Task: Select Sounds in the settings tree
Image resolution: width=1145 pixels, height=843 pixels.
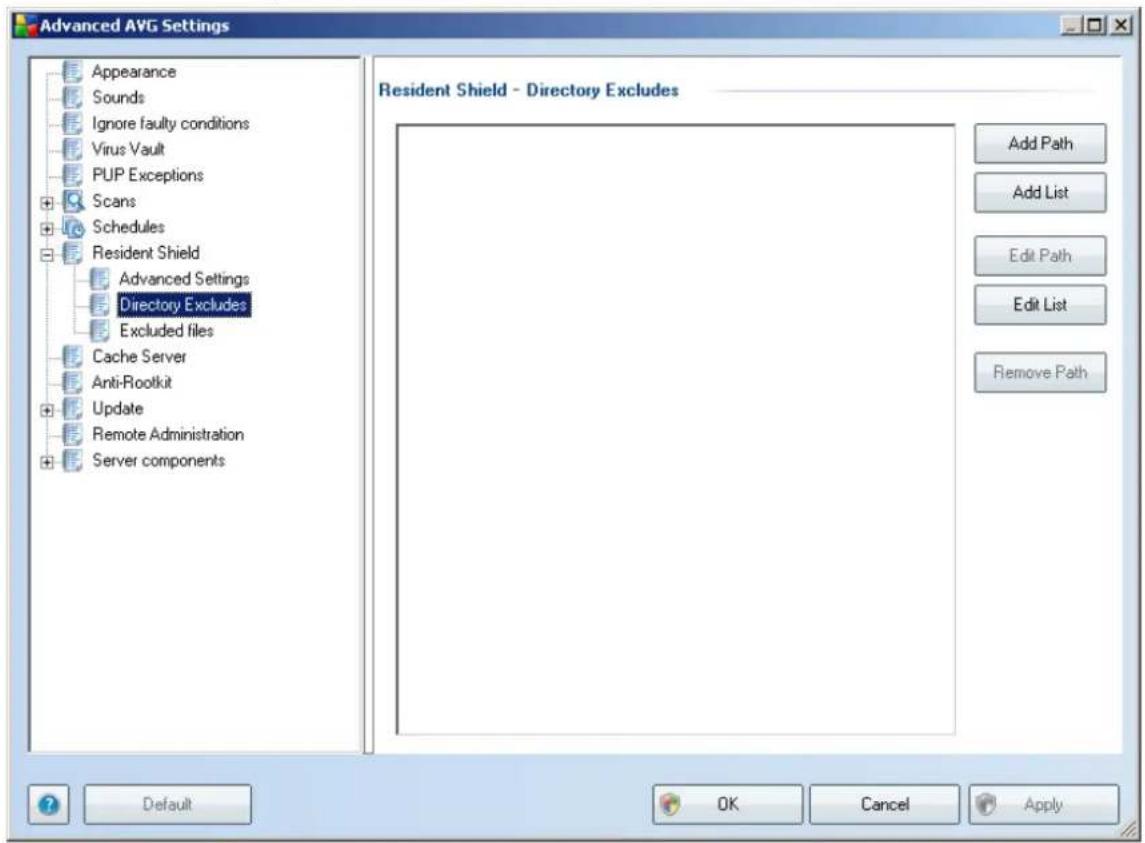Action: tap(118, 97)
